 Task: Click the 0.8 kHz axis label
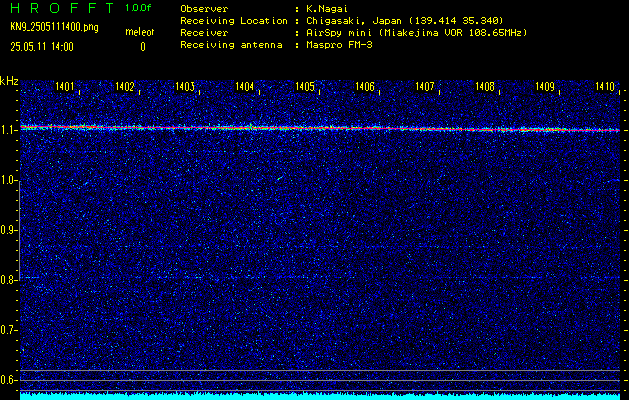point(8,280)
